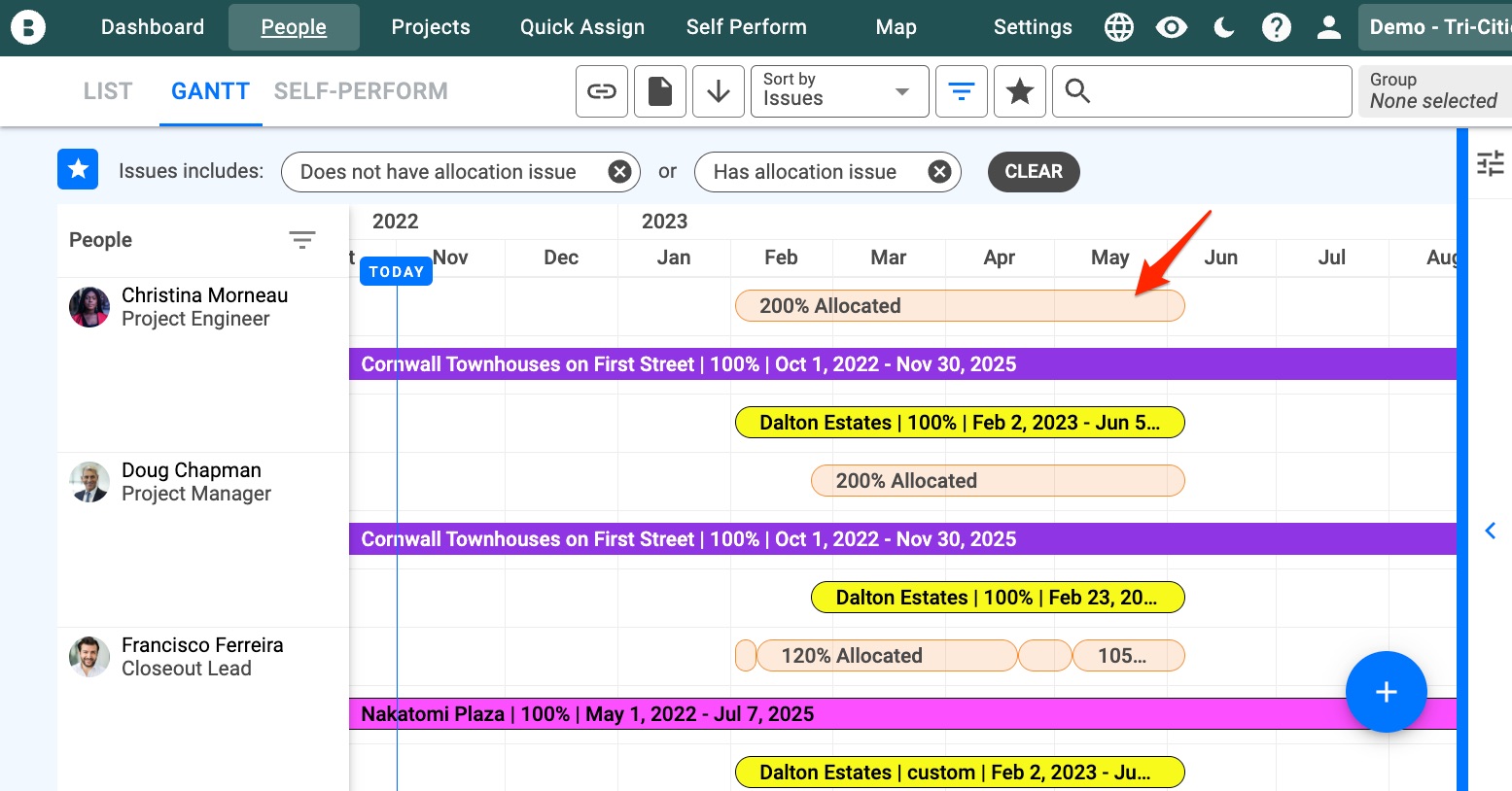Toggle dark mode moon icon
The height and width of the screenshot is (791, 1512).
[x=1224, y=27]
